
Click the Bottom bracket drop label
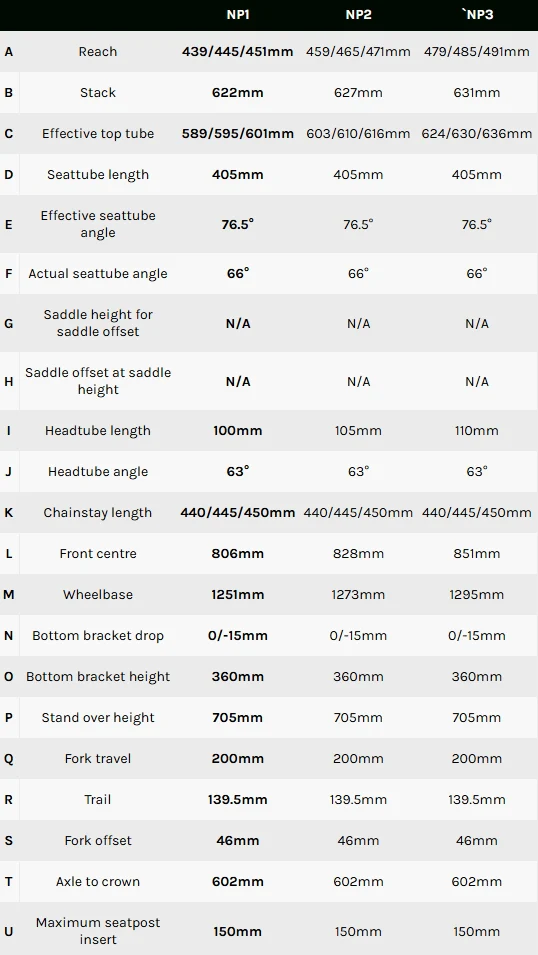(x=97, y=636)
